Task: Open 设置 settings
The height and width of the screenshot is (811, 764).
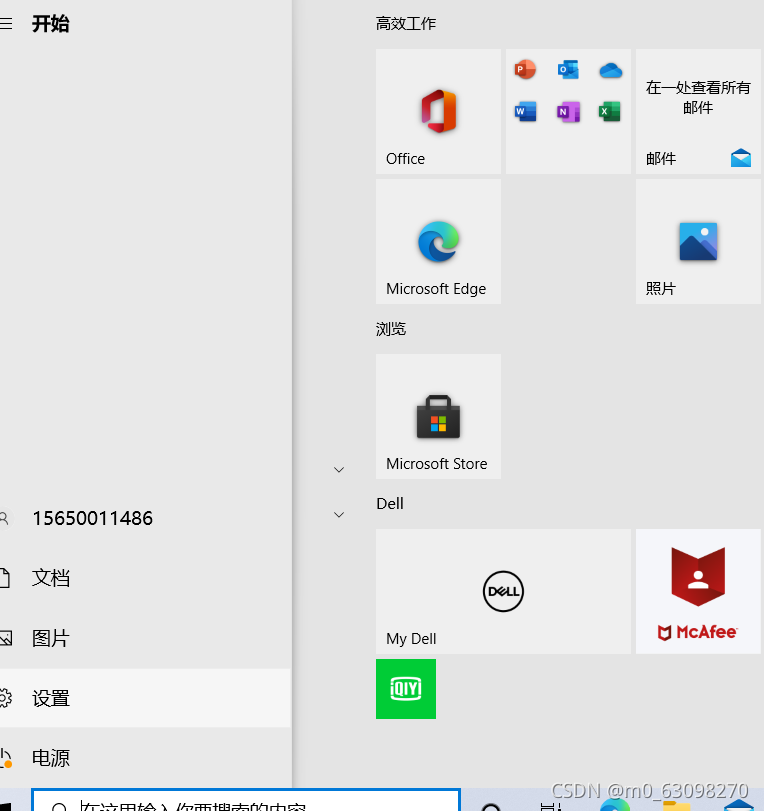Action: pyautogui.click(x=145, y=698)
